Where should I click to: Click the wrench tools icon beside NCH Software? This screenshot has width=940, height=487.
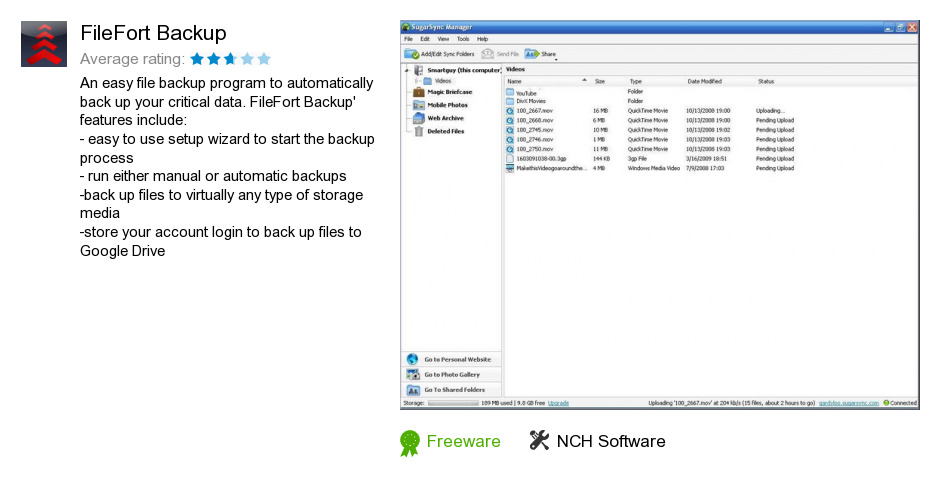coord(539,441)
